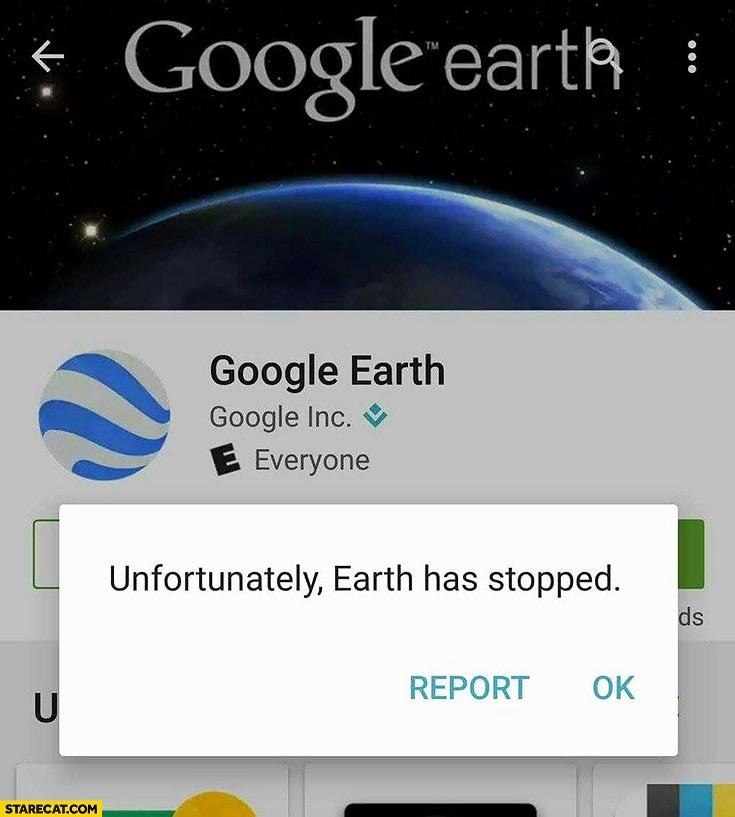This screenshot has width=735, height=817.
Task: Tap the green button behind the dialog
Action: pos(691,554)
